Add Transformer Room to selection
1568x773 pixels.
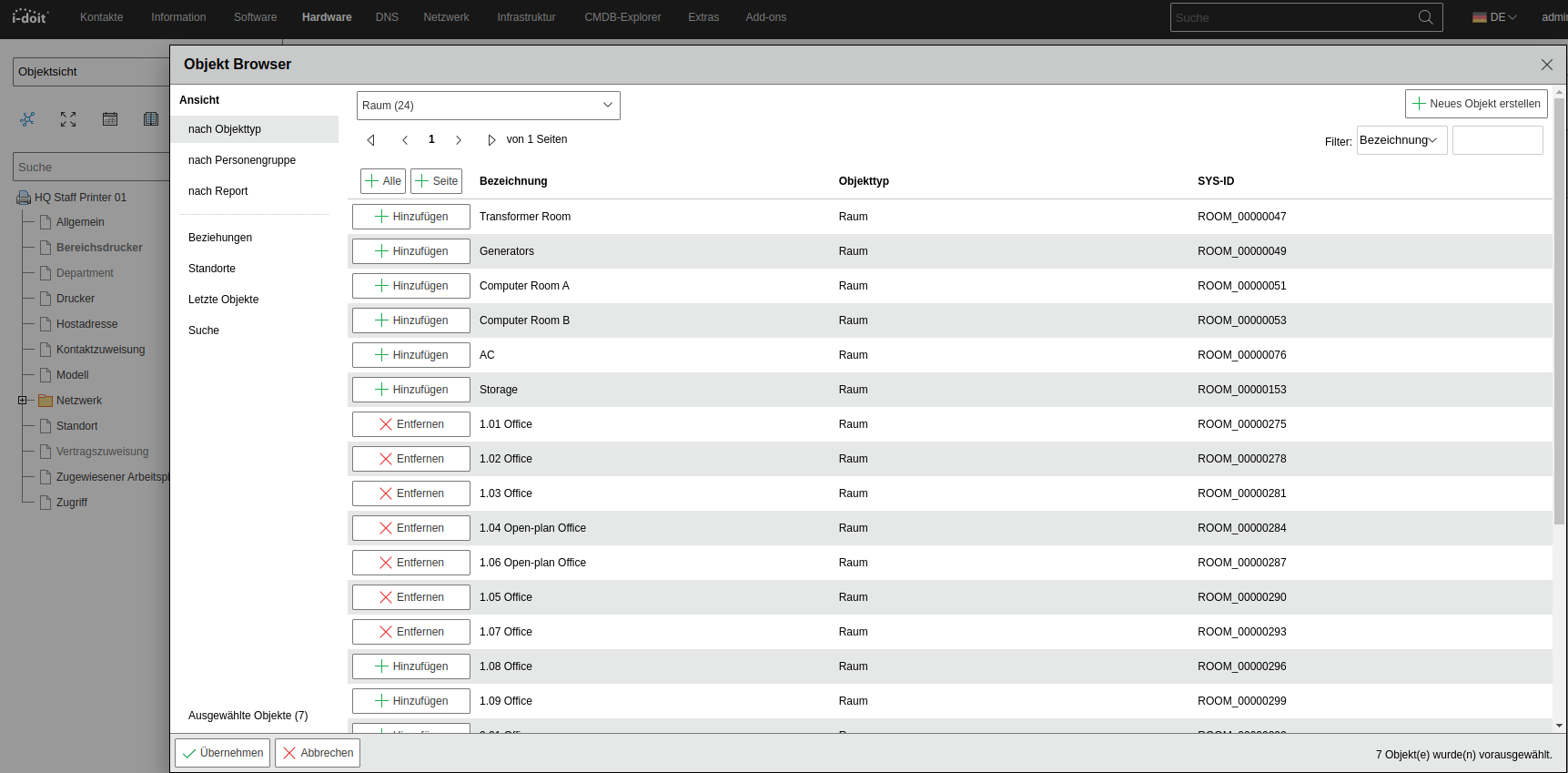tap(411, 217)
